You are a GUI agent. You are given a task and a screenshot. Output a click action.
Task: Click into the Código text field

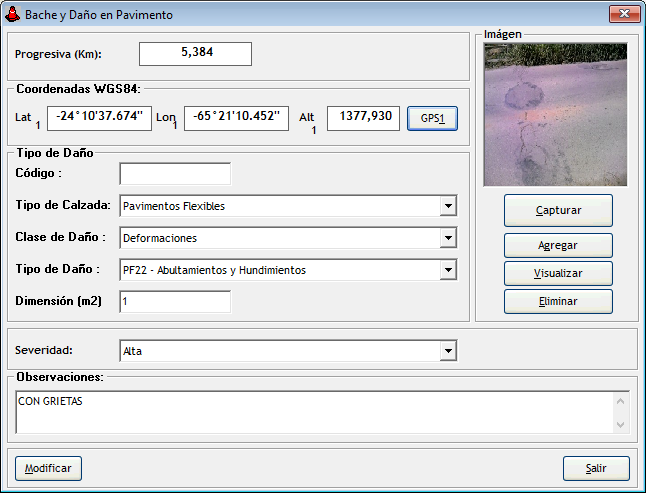(175, 174)
